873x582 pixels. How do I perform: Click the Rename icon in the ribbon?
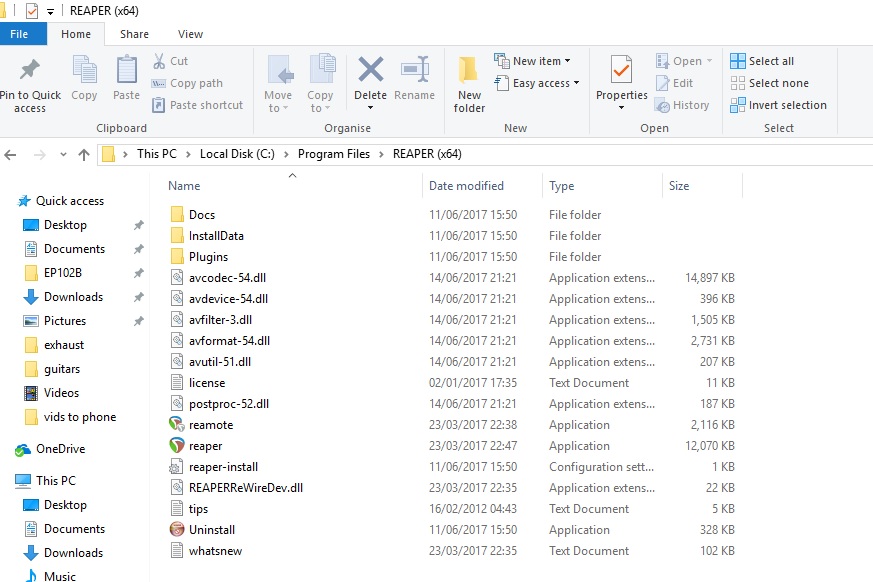coord(414,72)
